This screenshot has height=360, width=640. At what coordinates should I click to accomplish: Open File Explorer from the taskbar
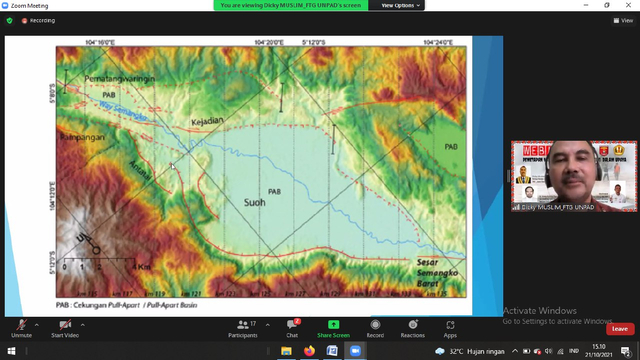coord(286,351)
